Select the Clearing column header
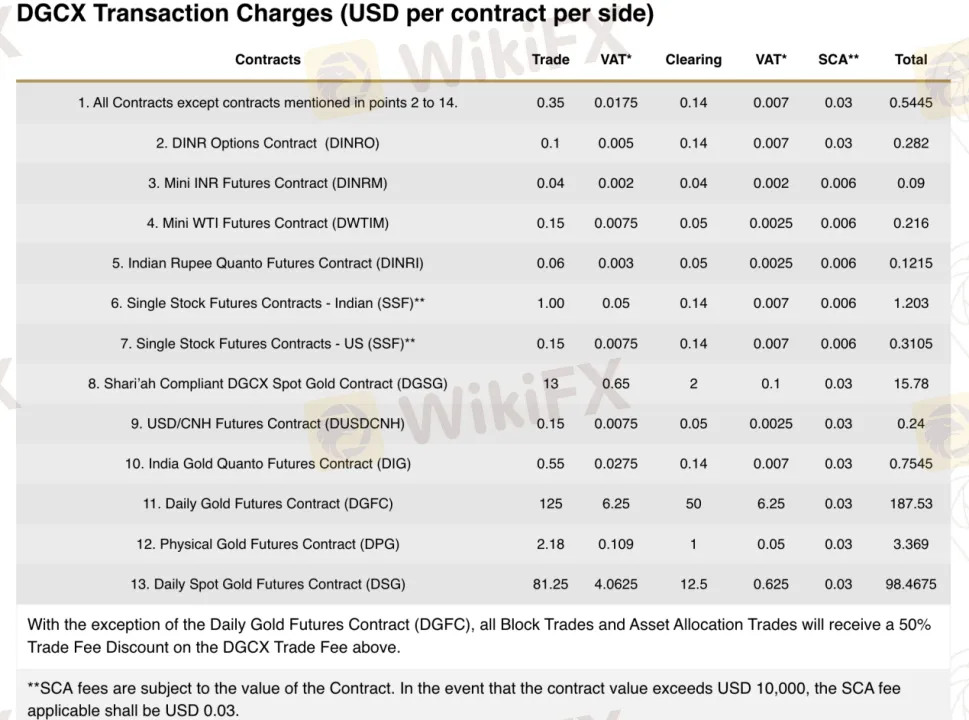Screen dimensions: 969x720 point(693,59)
